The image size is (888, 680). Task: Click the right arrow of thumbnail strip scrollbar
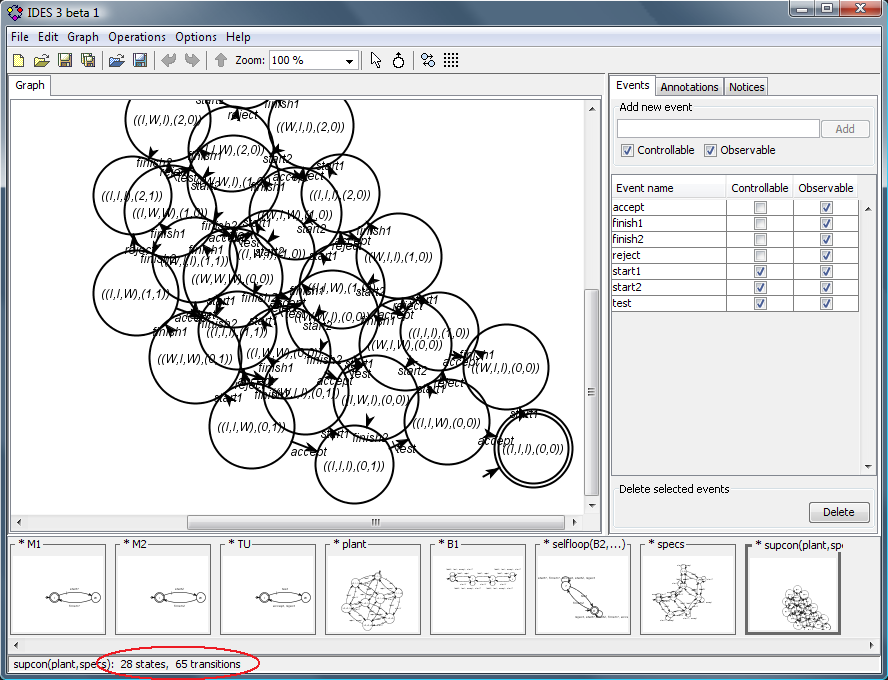pos(872,645)
